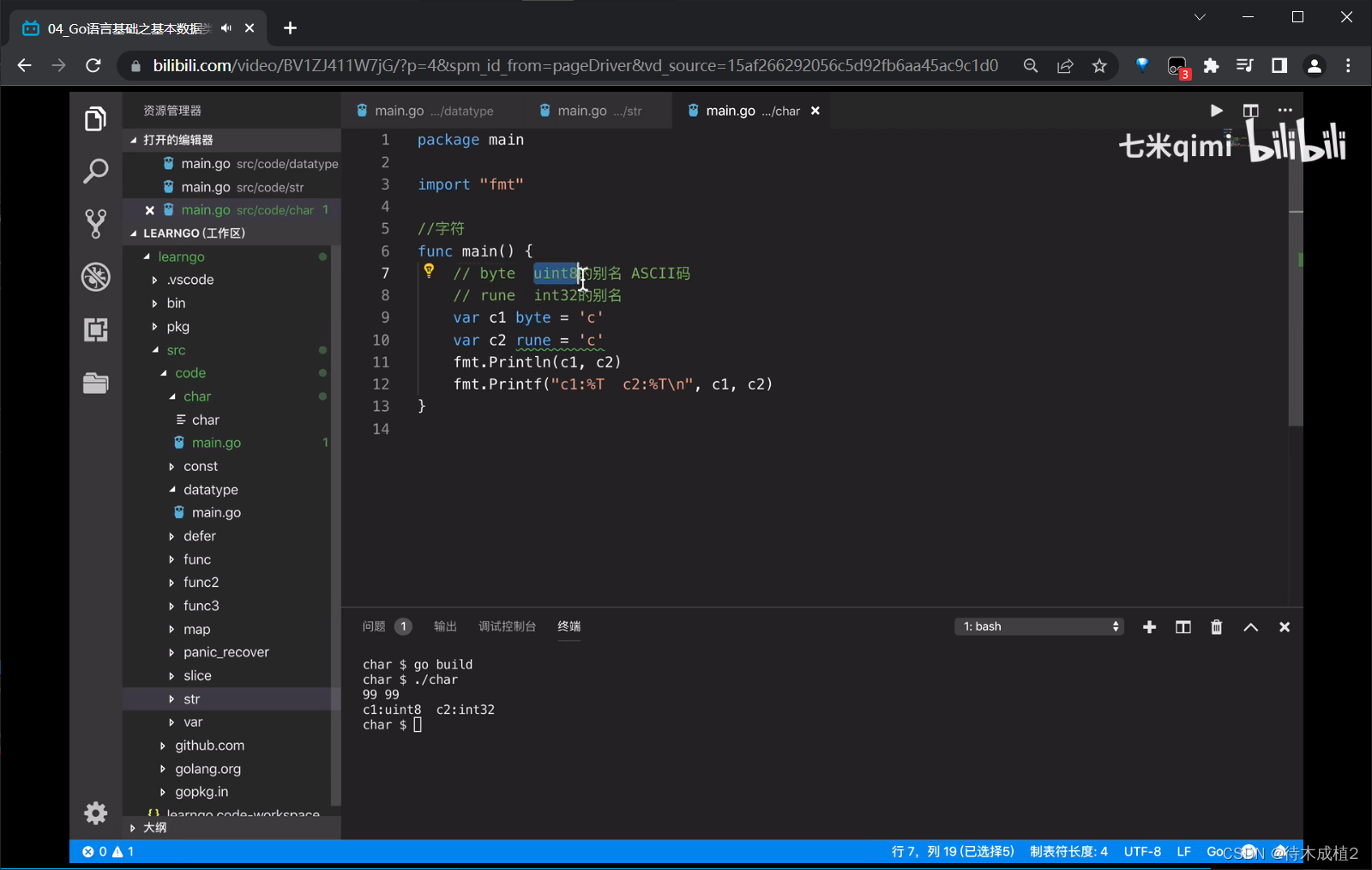Toggle the browser side panel

click(1279, 66)
